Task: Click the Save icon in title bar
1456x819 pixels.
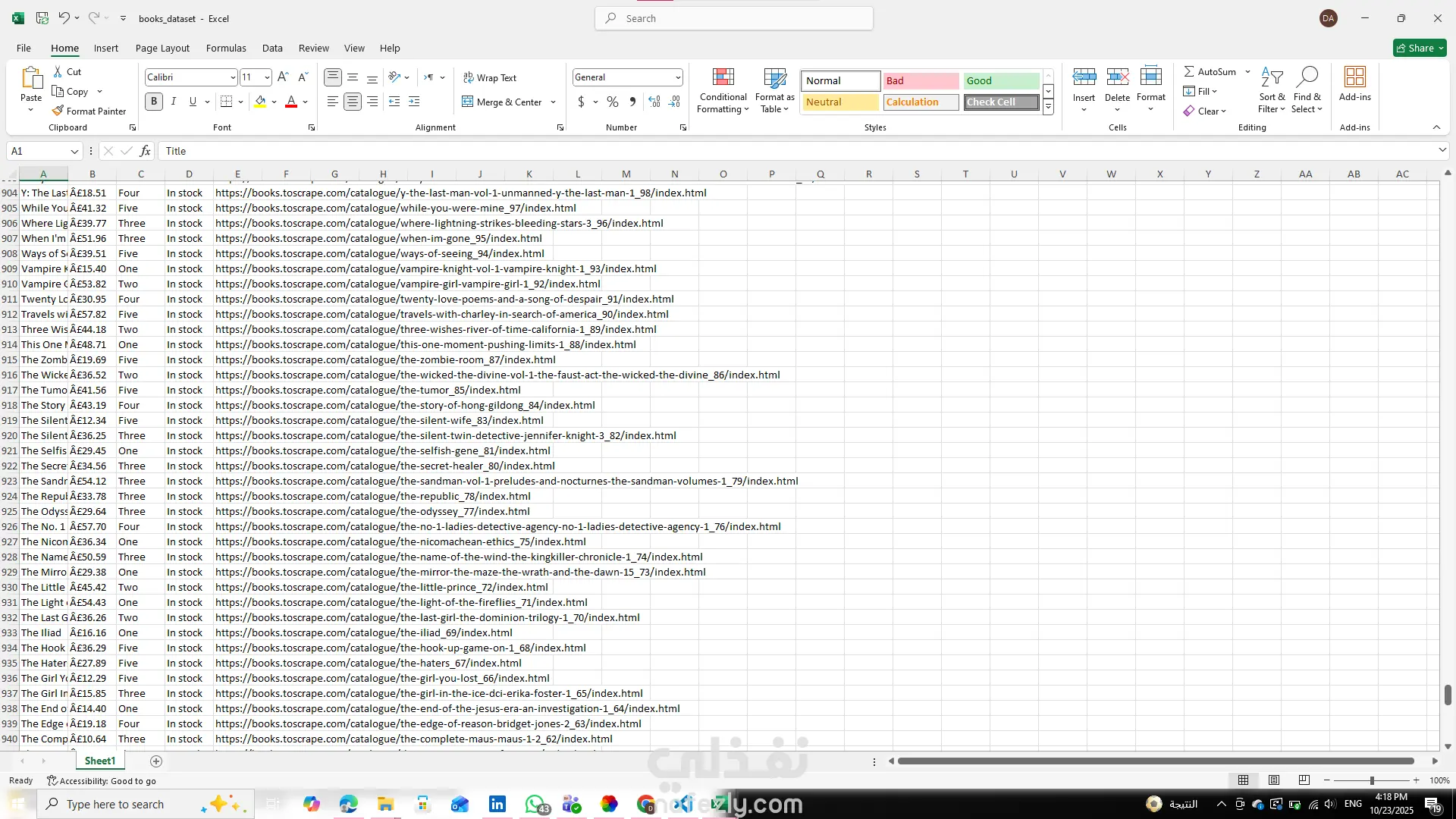Action: 42,18
